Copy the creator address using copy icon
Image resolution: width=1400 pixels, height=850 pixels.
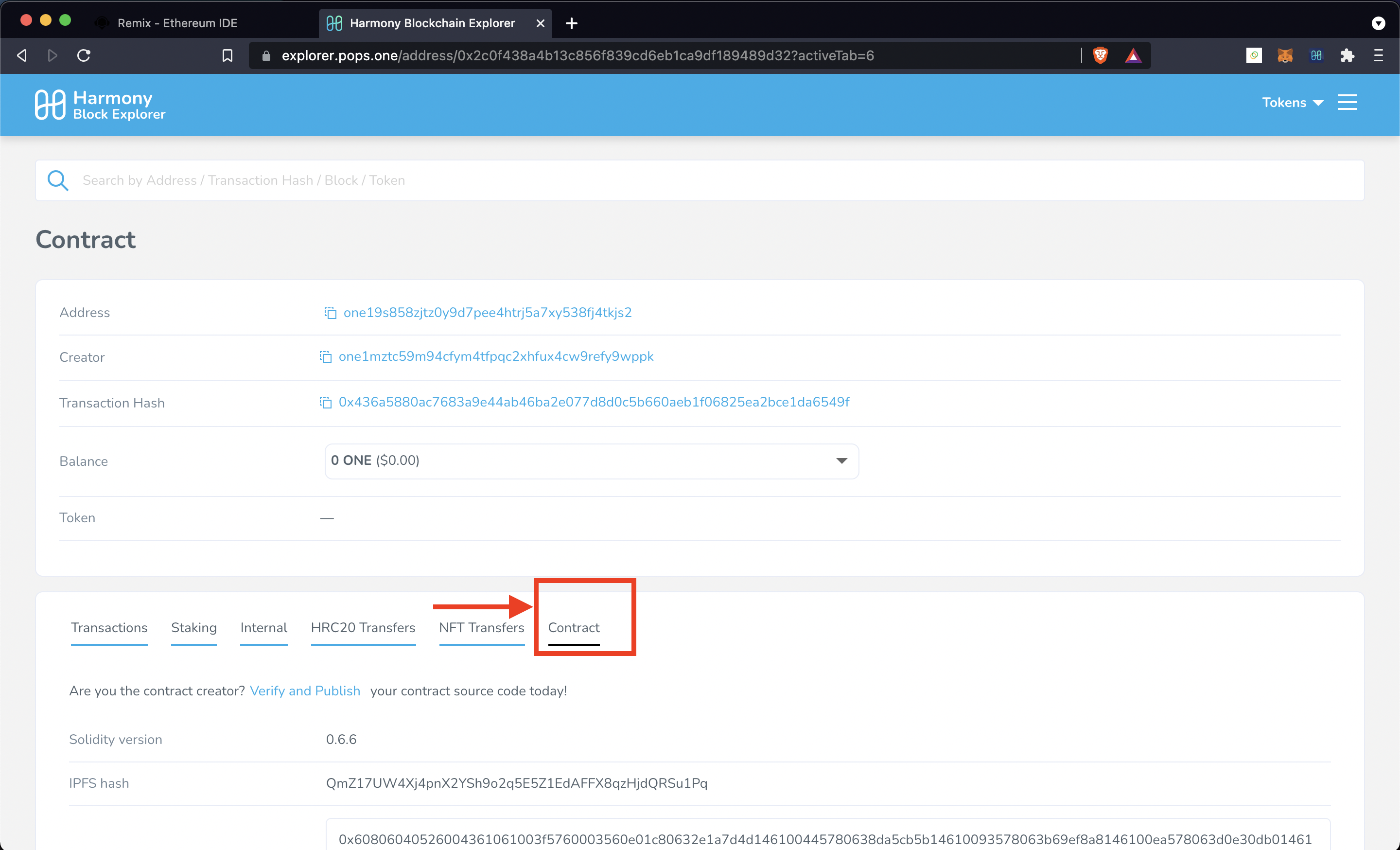click(326, 357)
